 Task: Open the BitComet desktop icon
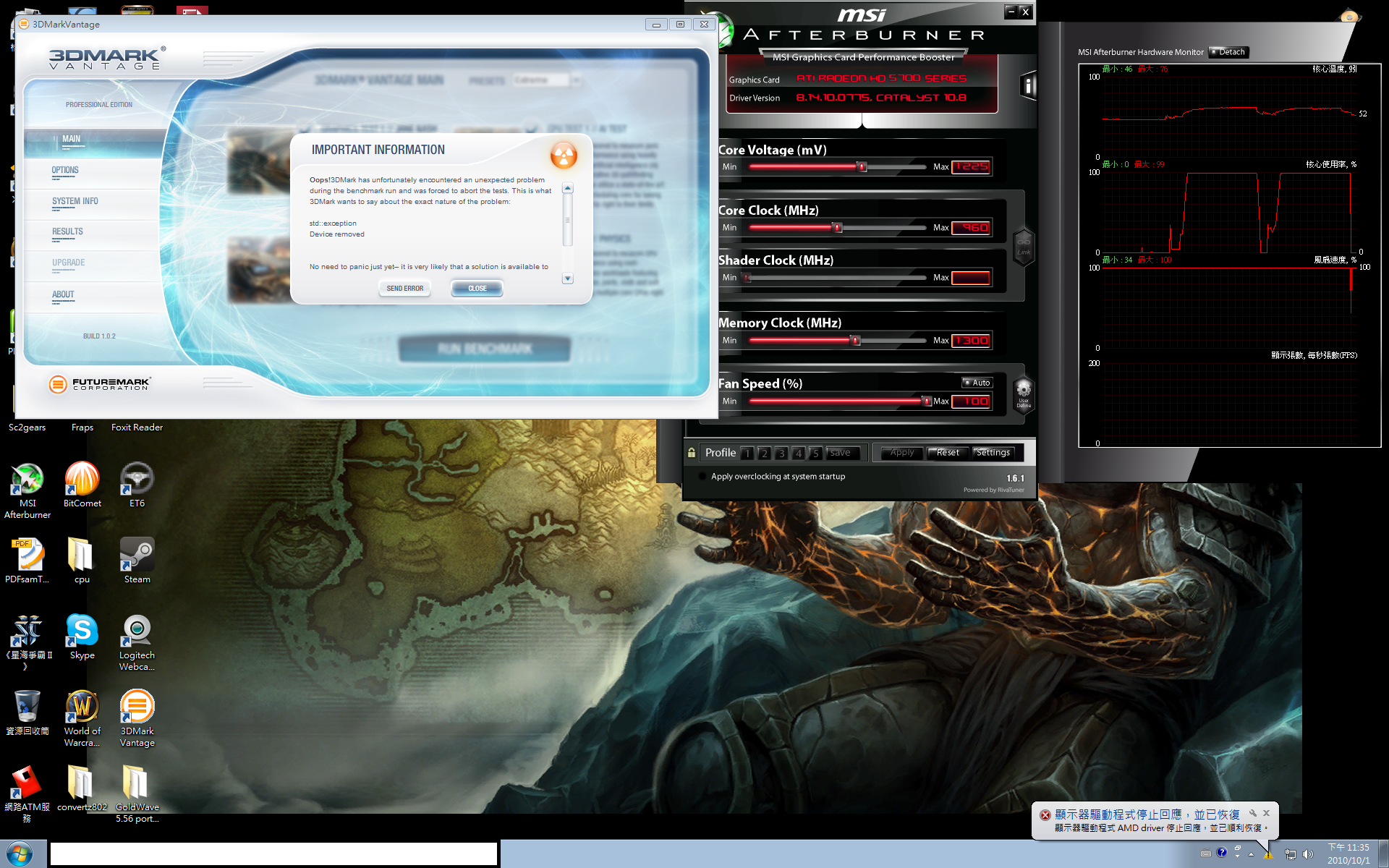point(82,484)
